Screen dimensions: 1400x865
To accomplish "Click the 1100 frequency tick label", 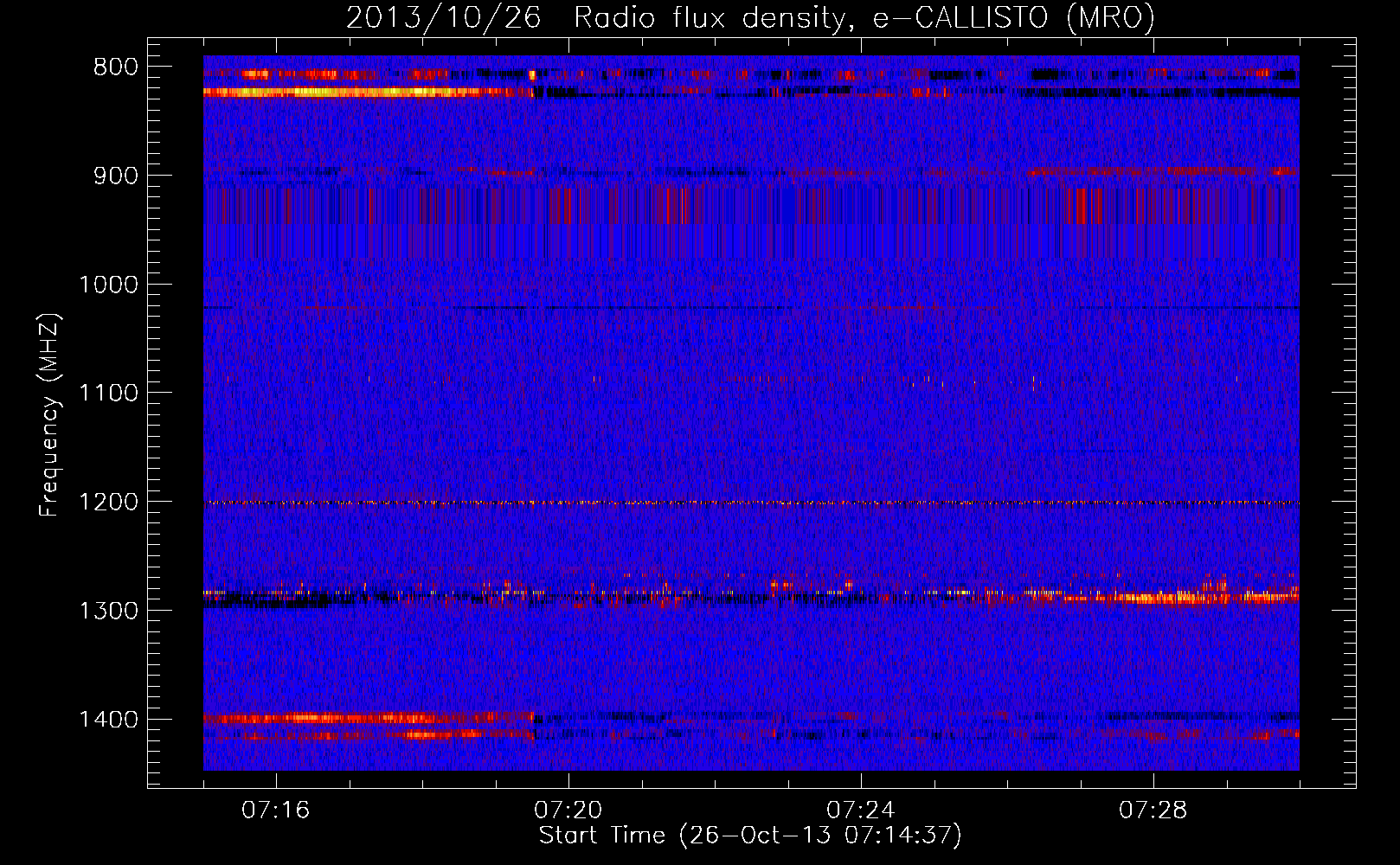I will click(x=108, y=394).
